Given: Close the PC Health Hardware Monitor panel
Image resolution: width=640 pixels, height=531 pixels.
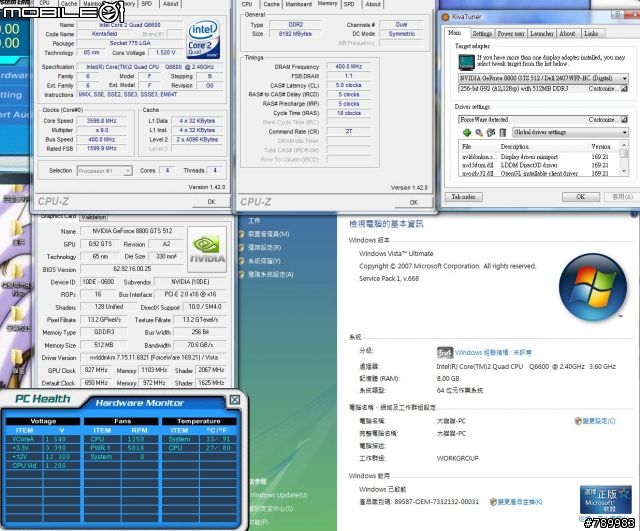Looking at the screenshot, I should click(x=235, y=400).
